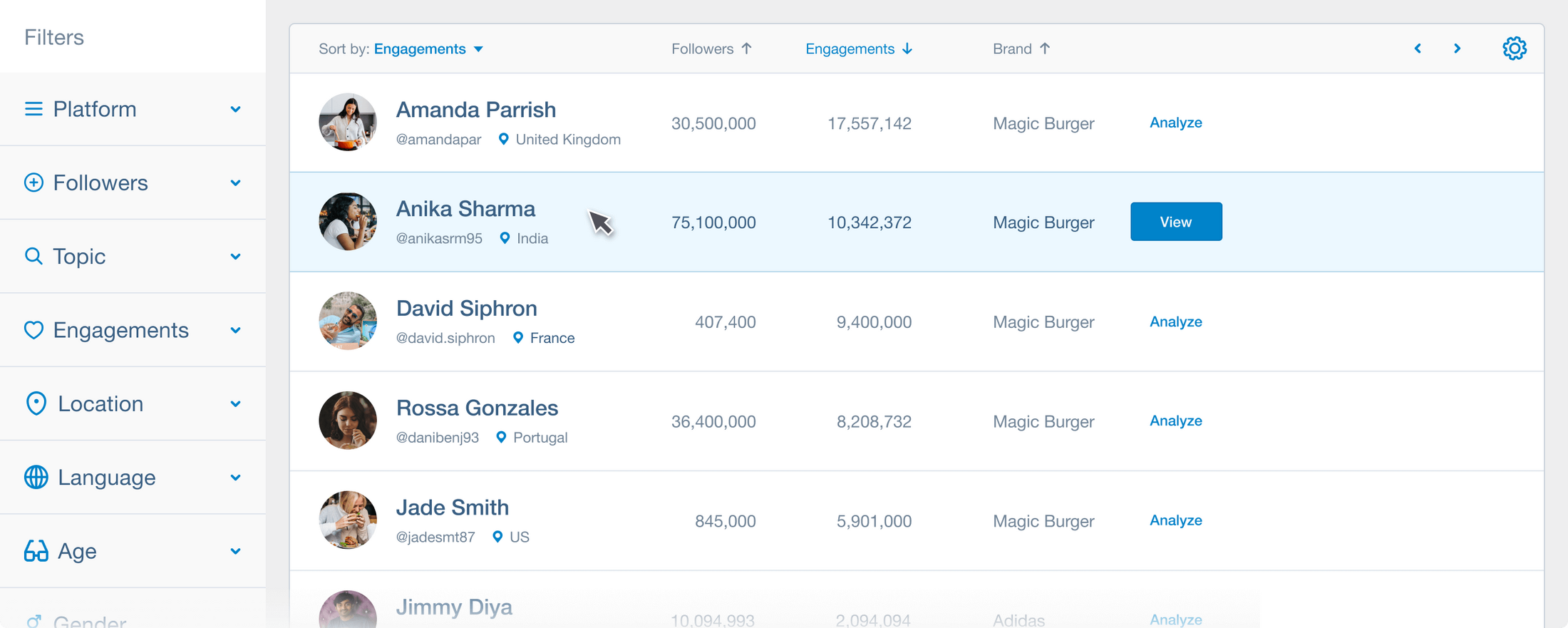
Task: Expand the Language filter chevron
Action: point(235,478)
